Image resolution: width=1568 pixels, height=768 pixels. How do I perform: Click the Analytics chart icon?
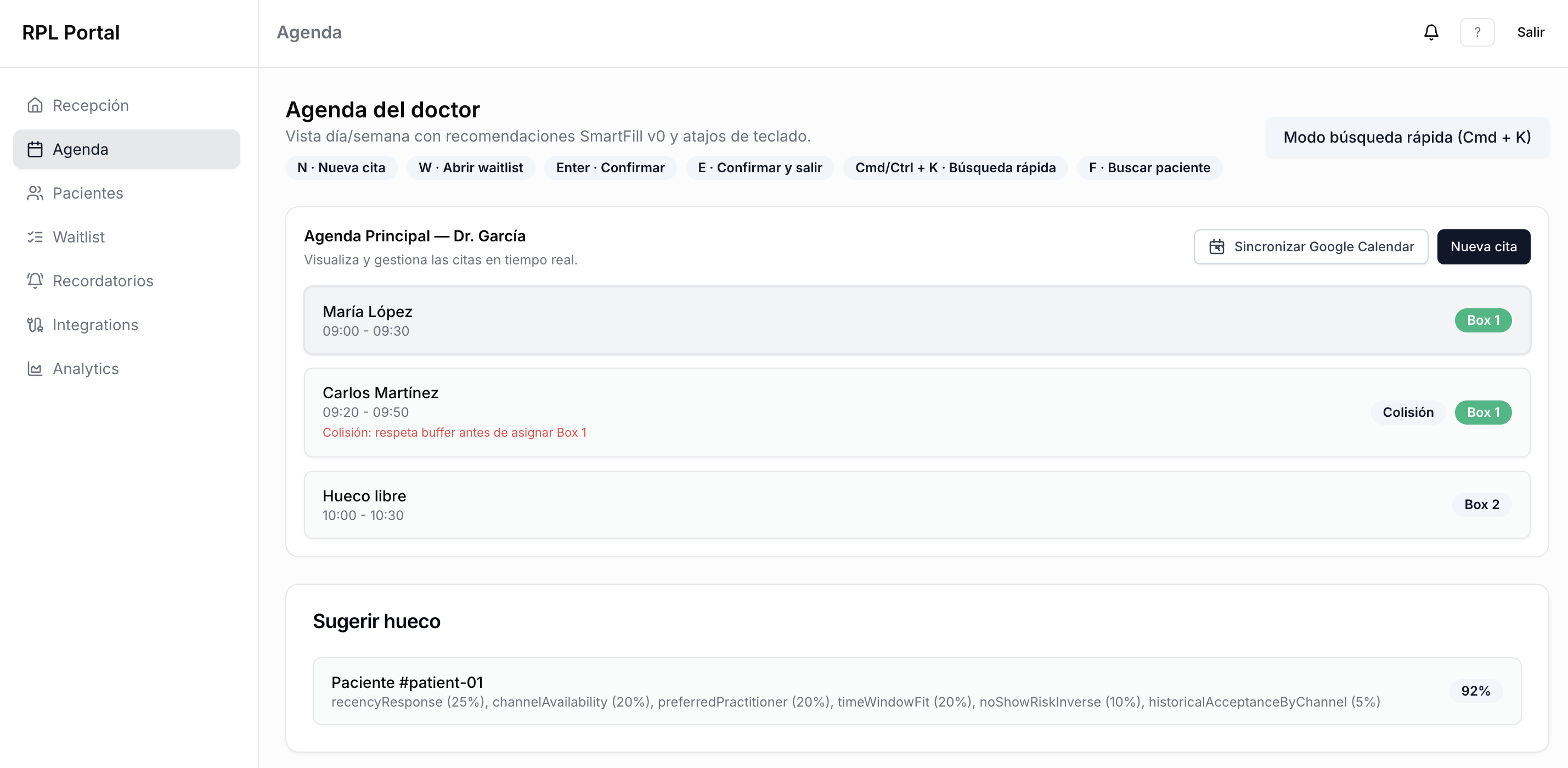point(35,368)
